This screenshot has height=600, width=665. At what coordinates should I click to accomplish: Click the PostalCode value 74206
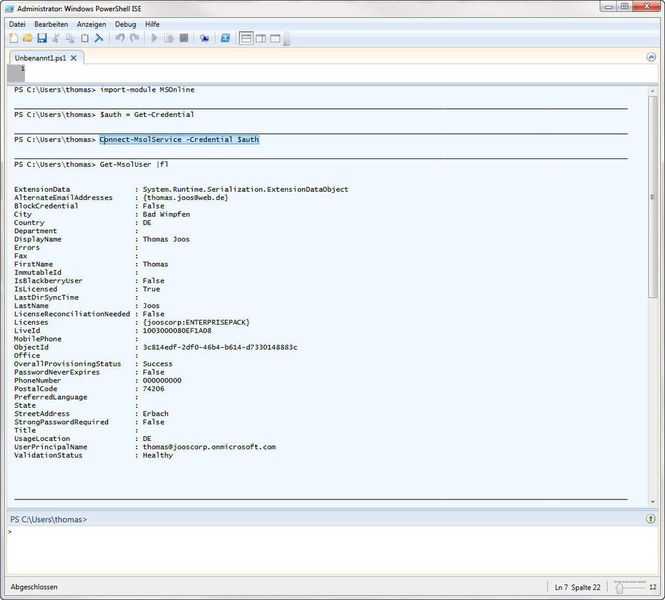[x=154, y=389]
